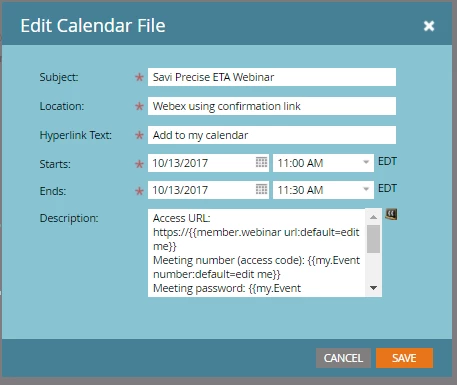Screen dimensions: 457x385
Task: Close the Edit Calendar File dialog
Action: 429,26
